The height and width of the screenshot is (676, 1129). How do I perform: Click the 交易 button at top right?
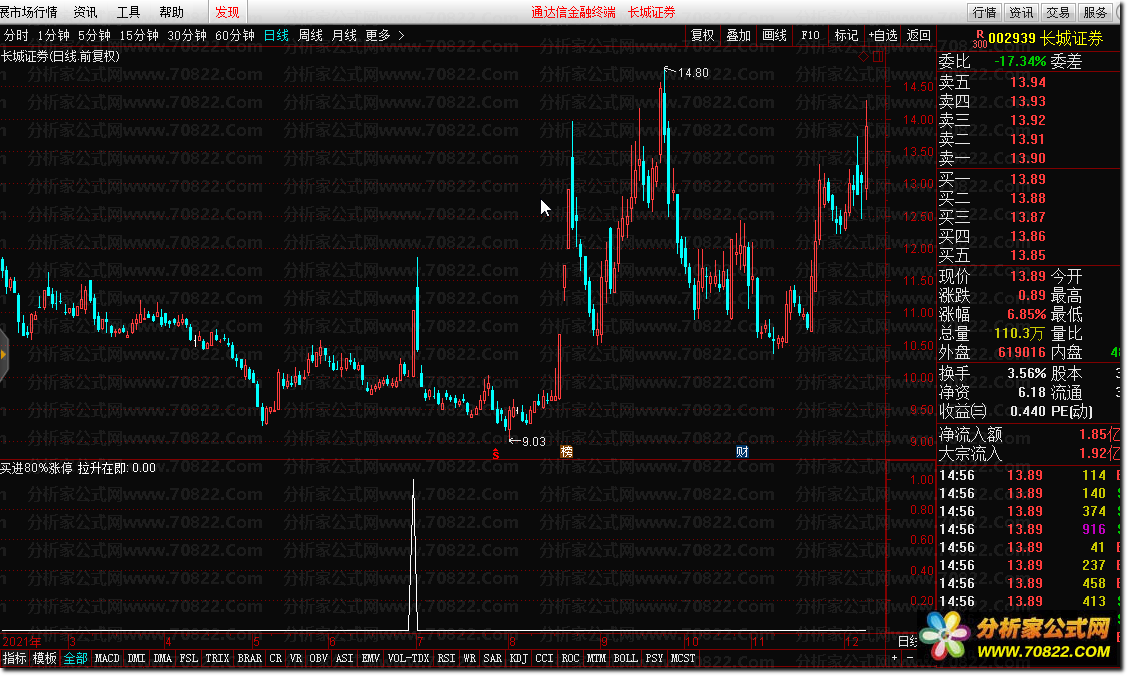[1058, 12]
